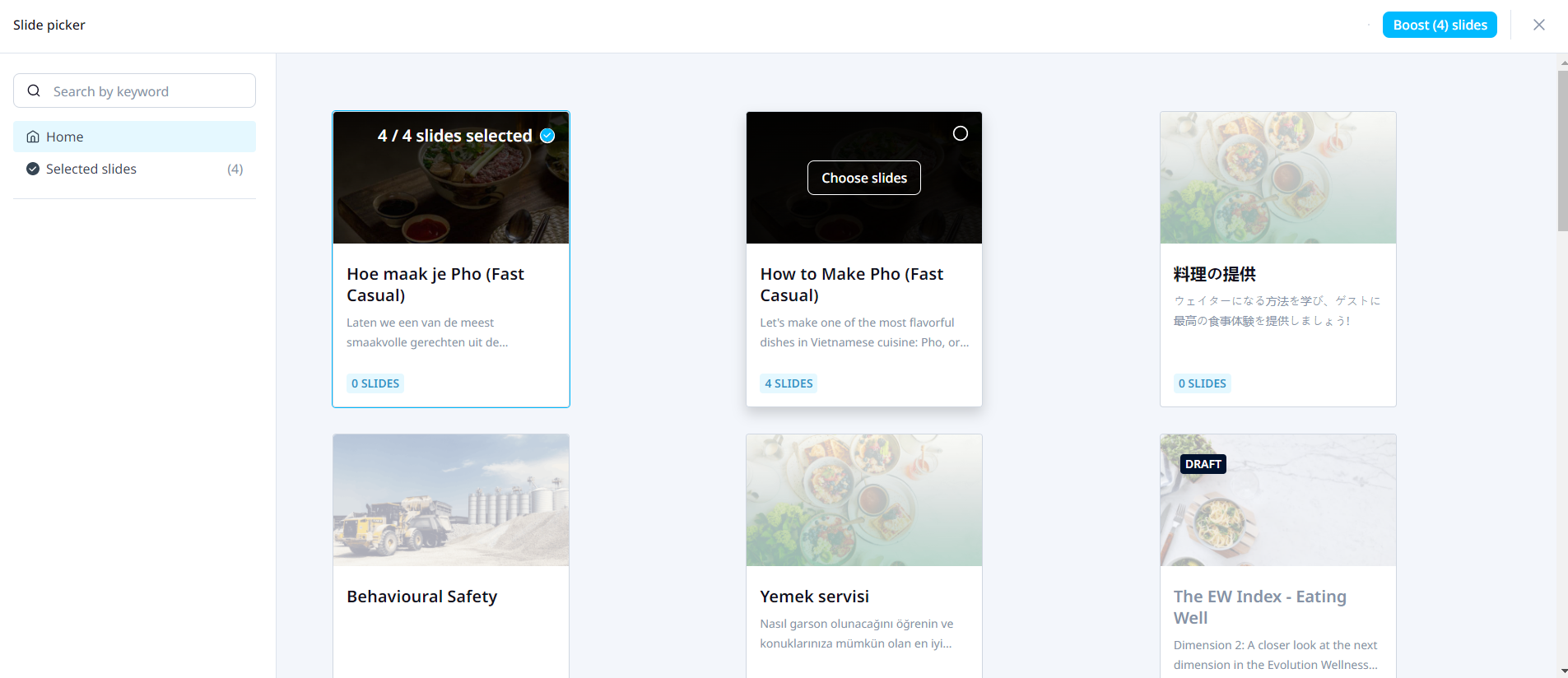Click the DRAFT badge on EW Index
1568x678 pixels.
click(1203, 464)
